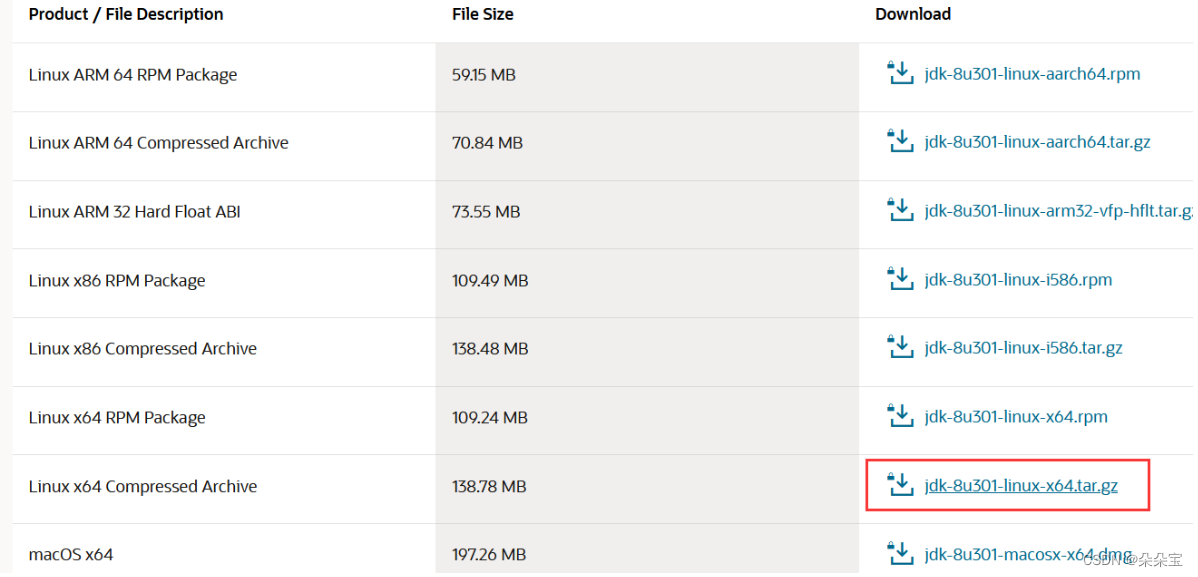The height and width of the screenshot is (577, 1198).
Task: Click the File Size column header
Action: pos(482,14)
